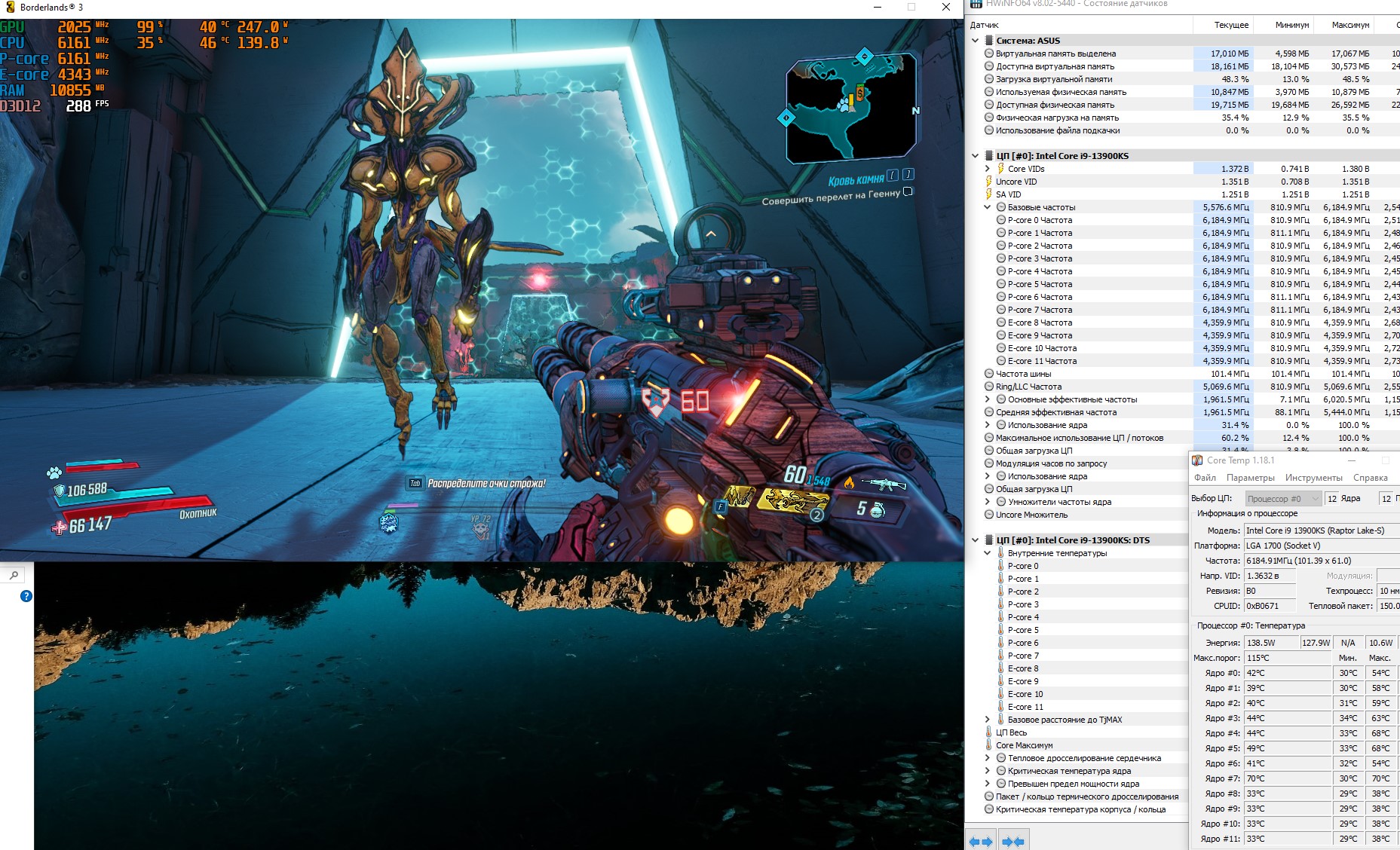
Task: Click the lightning icon beside Uncore VID
Action: [x=989, y=182]
